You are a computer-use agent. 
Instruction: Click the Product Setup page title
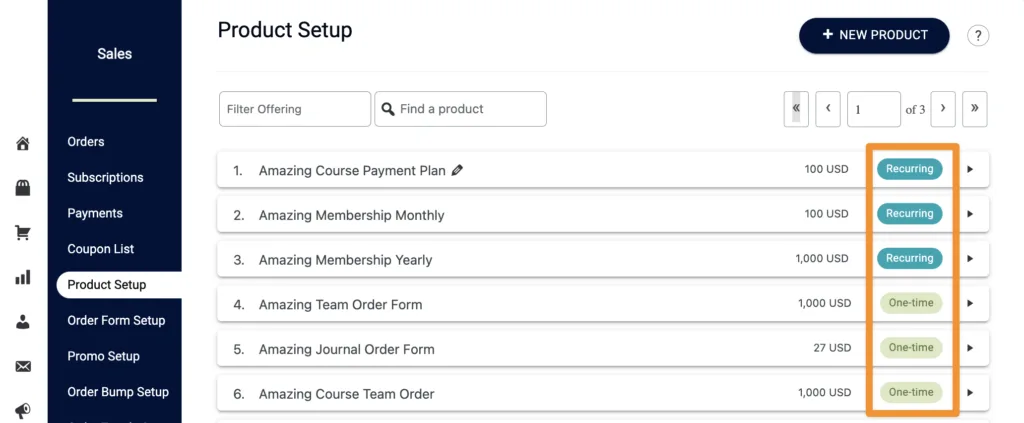point(285,30)
